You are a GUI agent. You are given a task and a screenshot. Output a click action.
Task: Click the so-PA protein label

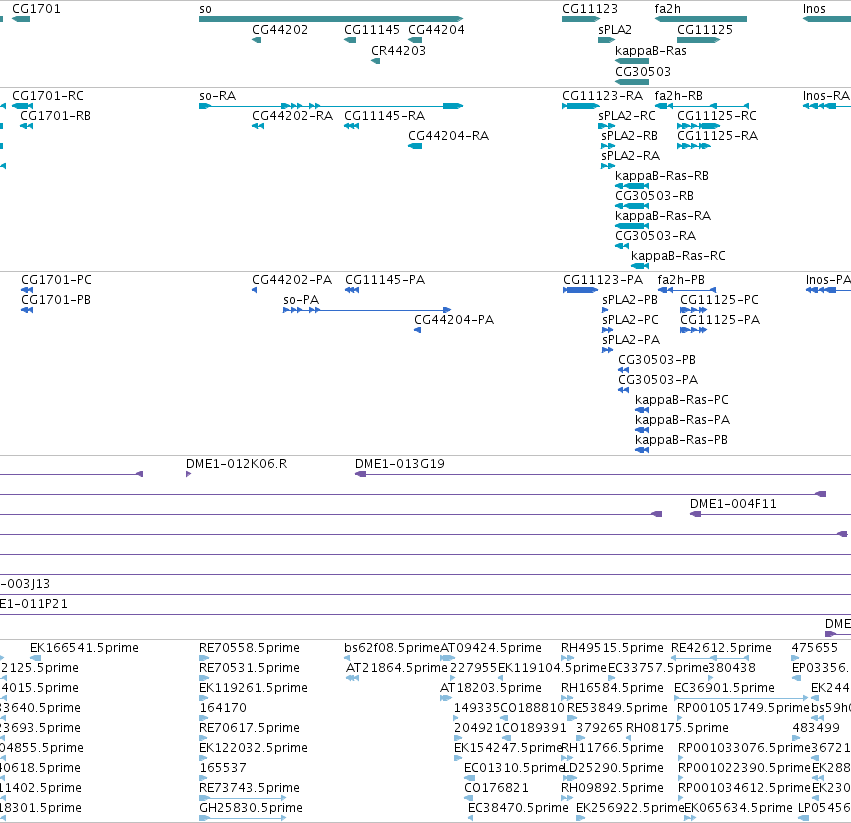tap(301, 300)
